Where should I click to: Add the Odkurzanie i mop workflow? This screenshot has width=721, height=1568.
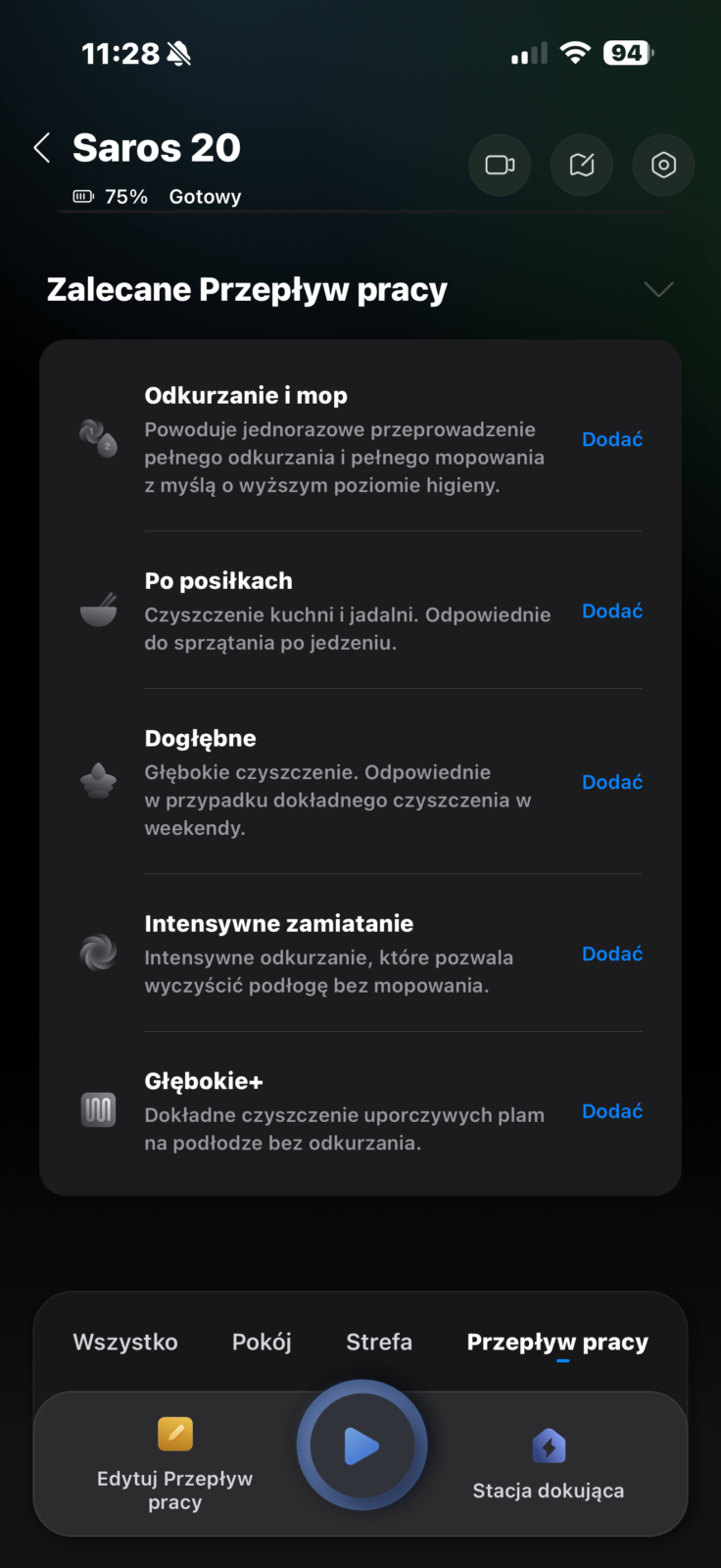612,439
